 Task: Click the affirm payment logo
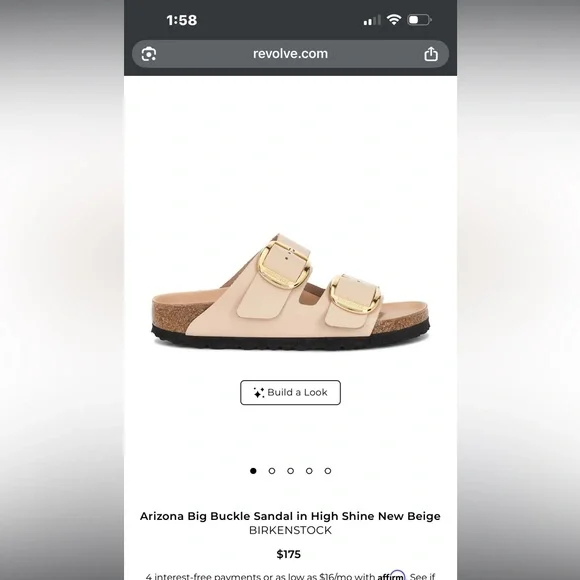click(x=391, y=576)
